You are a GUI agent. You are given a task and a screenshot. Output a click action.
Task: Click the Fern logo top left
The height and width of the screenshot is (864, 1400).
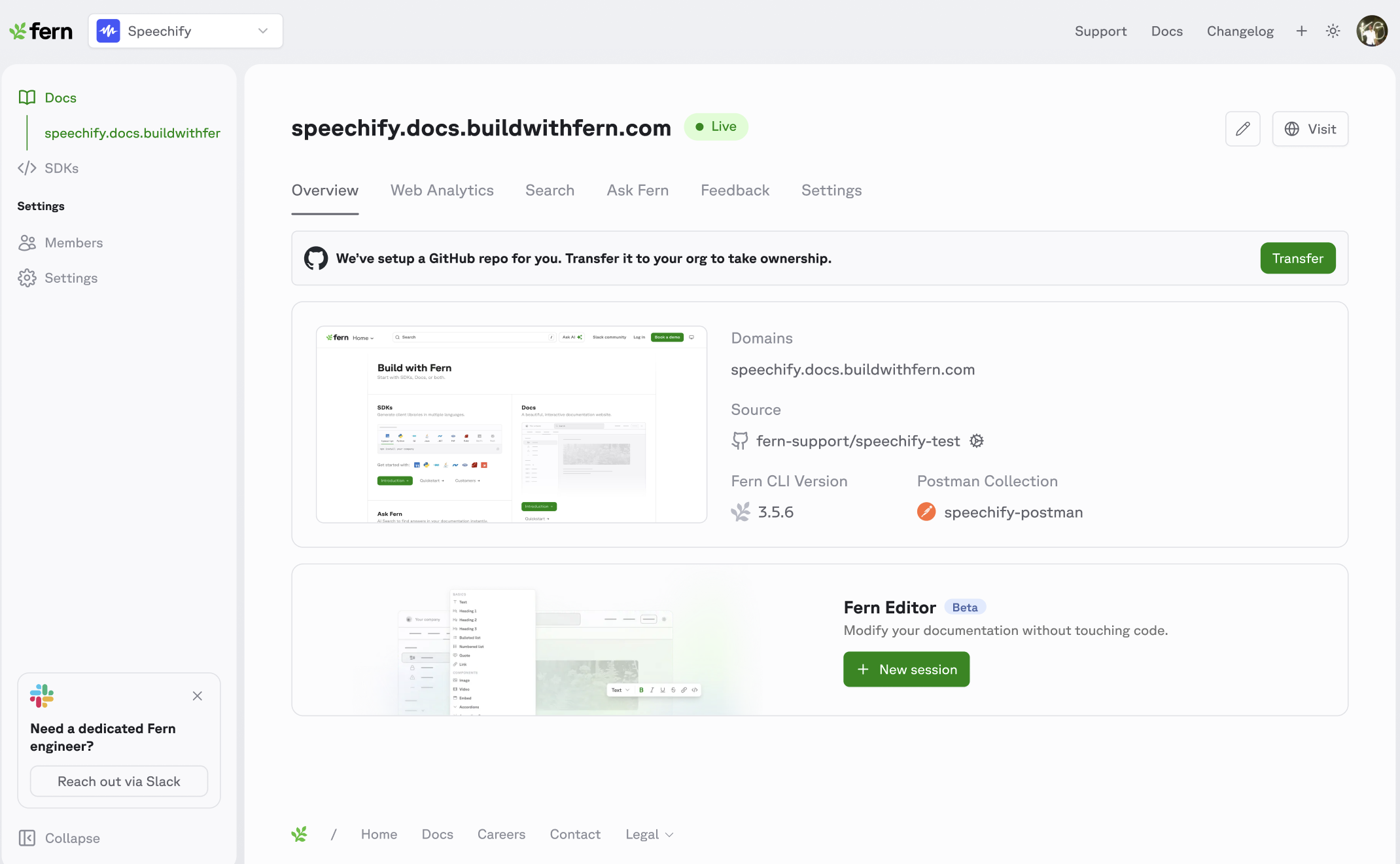[41, 31]
